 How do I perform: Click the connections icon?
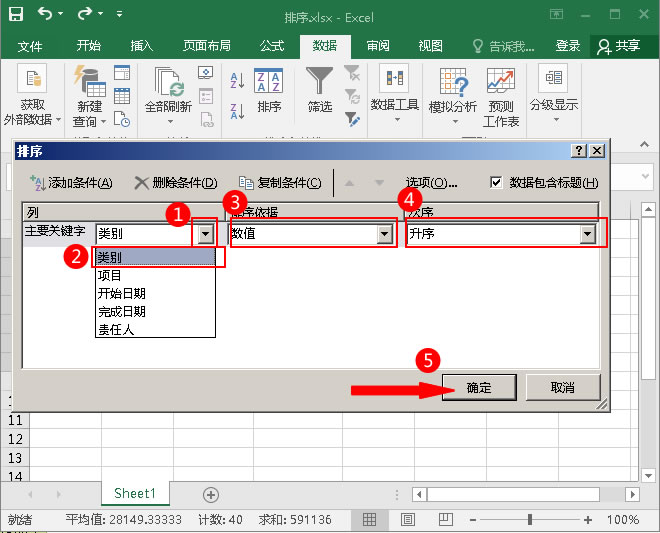pos(205,72)
